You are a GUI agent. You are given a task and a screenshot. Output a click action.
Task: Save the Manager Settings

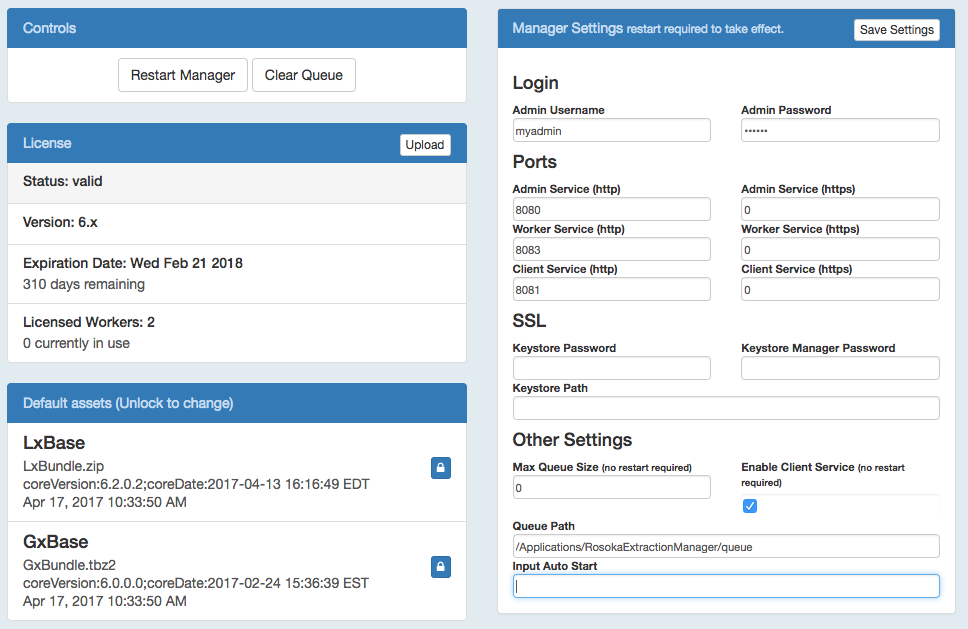896,29
